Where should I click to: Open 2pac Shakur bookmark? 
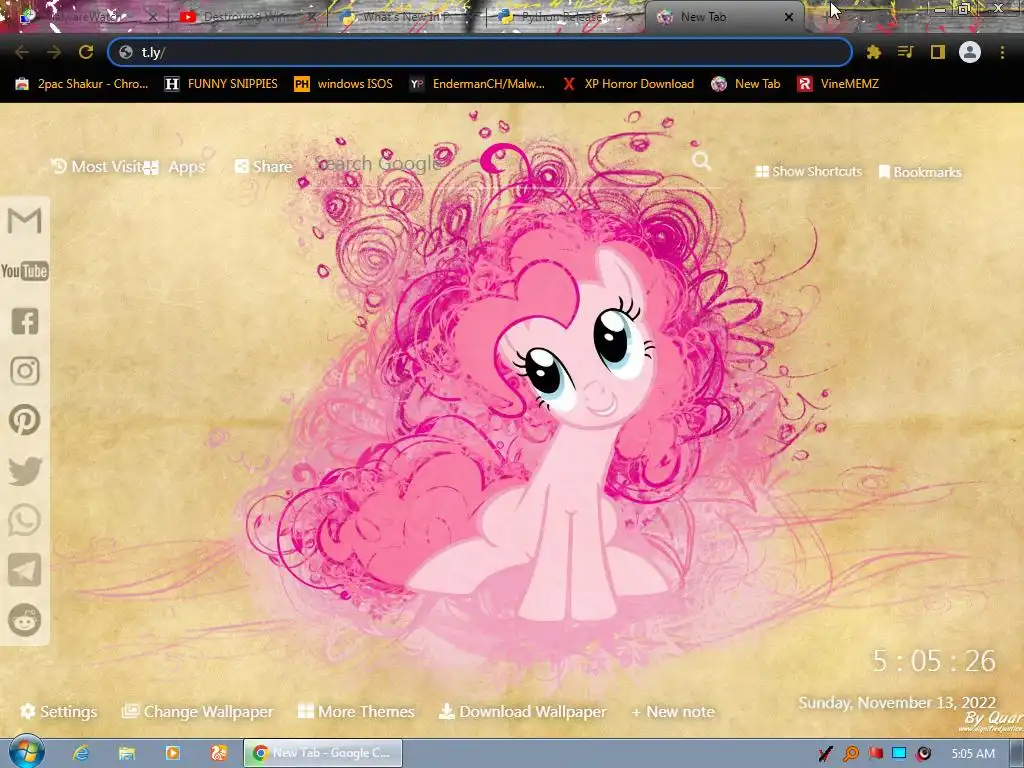(82, 84)
